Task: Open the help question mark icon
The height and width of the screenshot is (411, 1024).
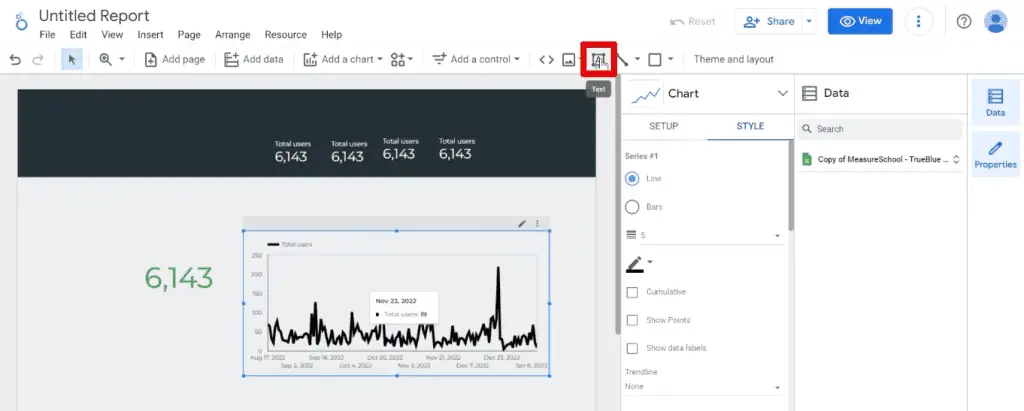Action: tap(964, 21)
